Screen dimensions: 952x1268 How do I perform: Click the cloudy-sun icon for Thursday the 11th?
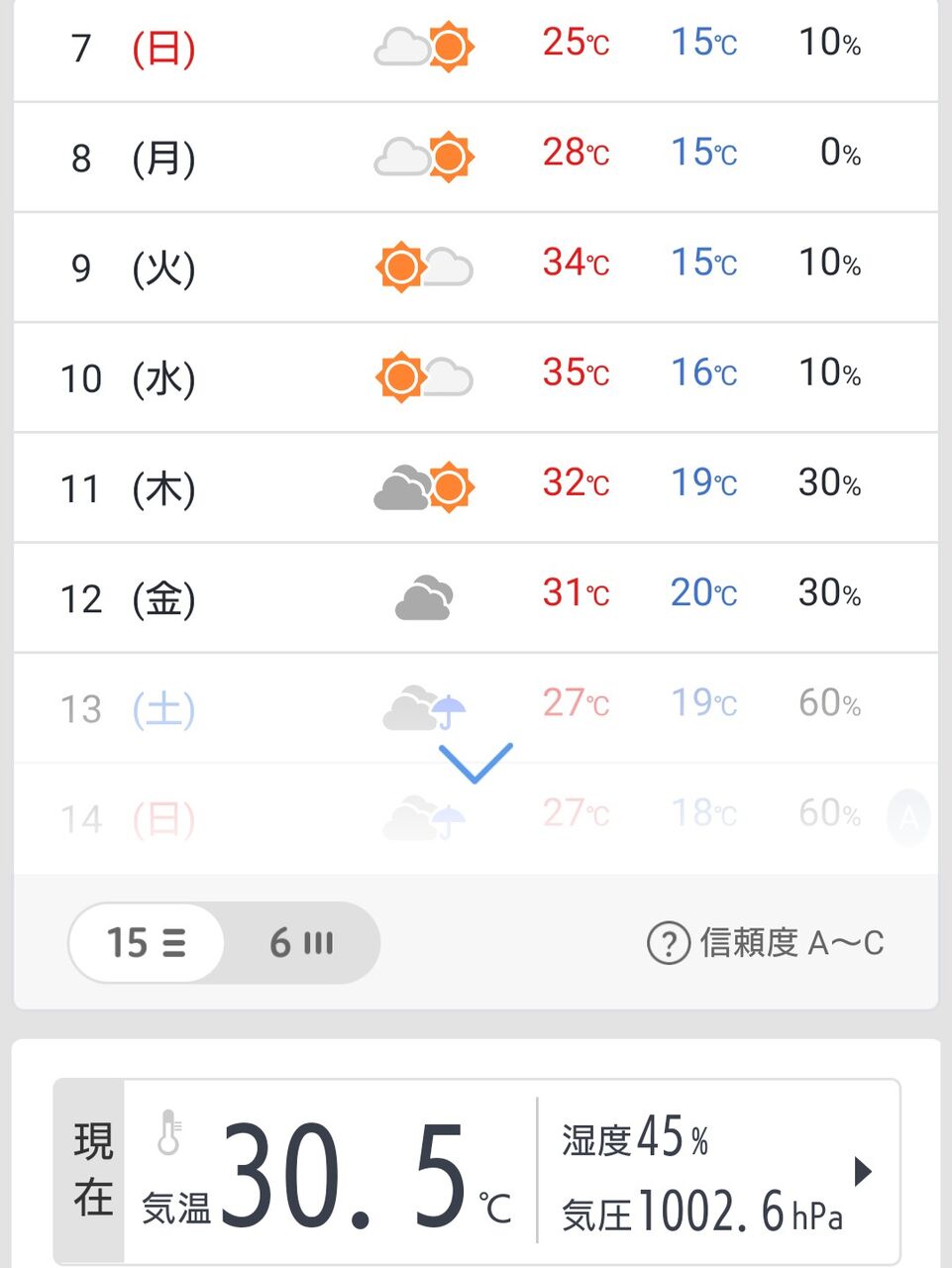424,487
